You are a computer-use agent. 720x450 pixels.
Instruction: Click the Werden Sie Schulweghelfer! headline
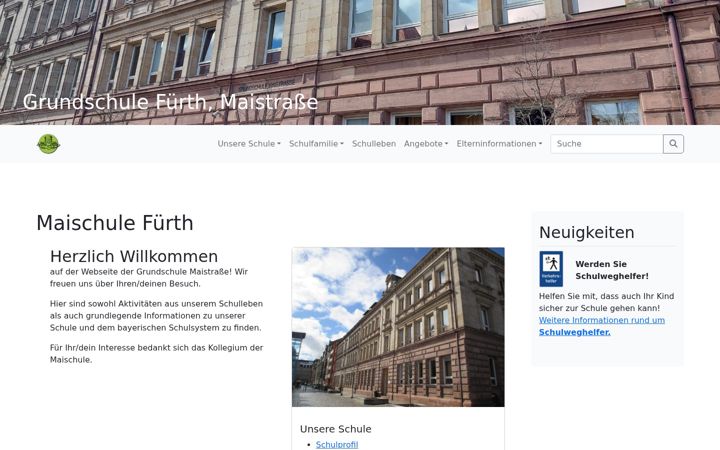point(612,270)
